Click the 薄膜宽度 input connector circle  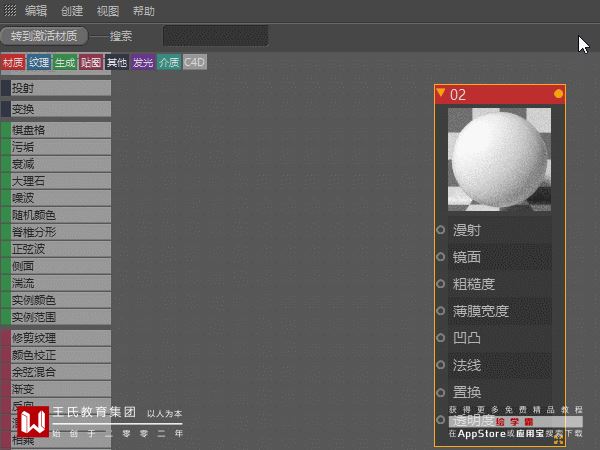pyautogui.click(x=440, y=311)
